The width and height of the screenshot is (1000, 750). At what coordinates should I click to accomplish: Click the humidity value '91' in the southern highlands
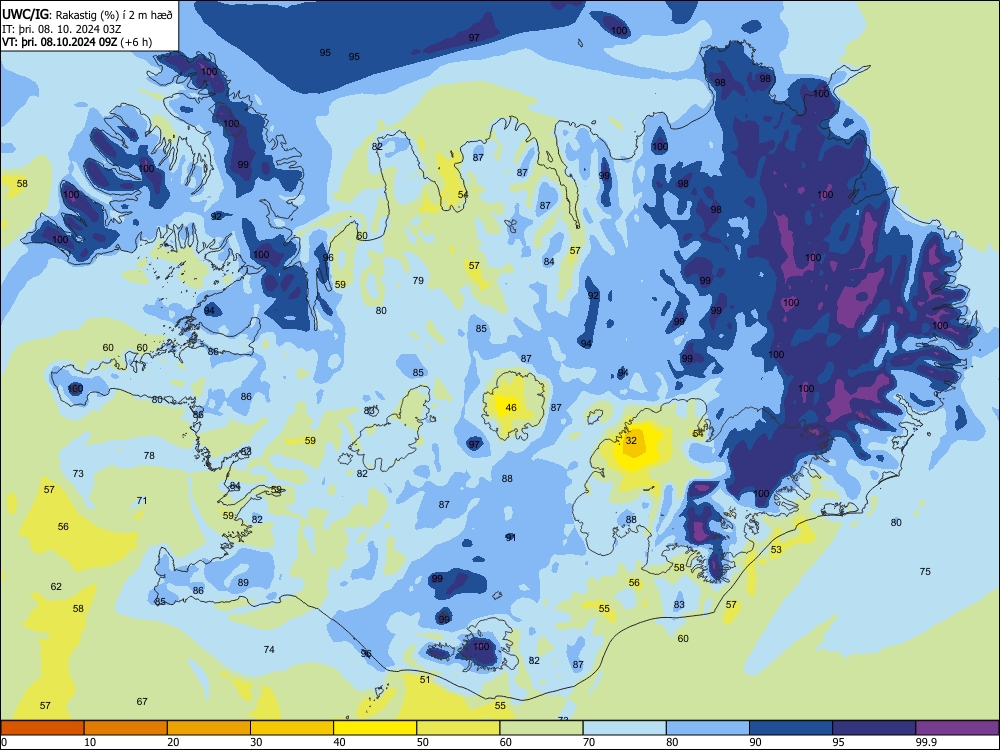pos(511,538)
